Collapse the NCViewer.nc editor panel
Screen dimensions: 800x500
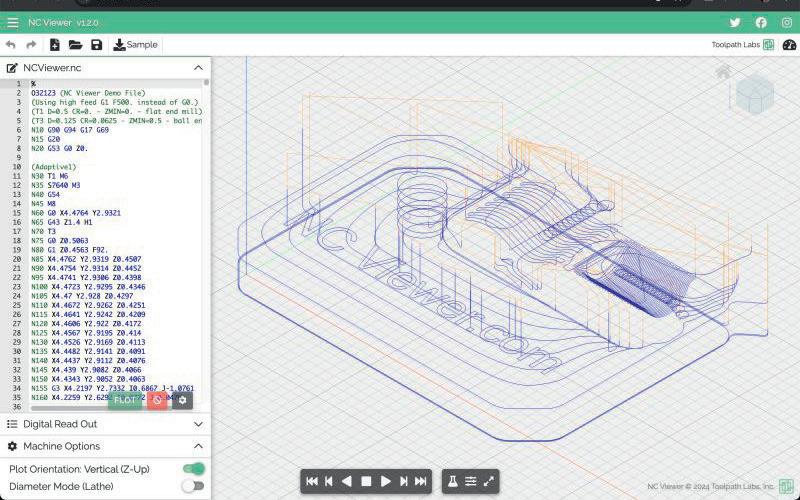coord(198,68)
